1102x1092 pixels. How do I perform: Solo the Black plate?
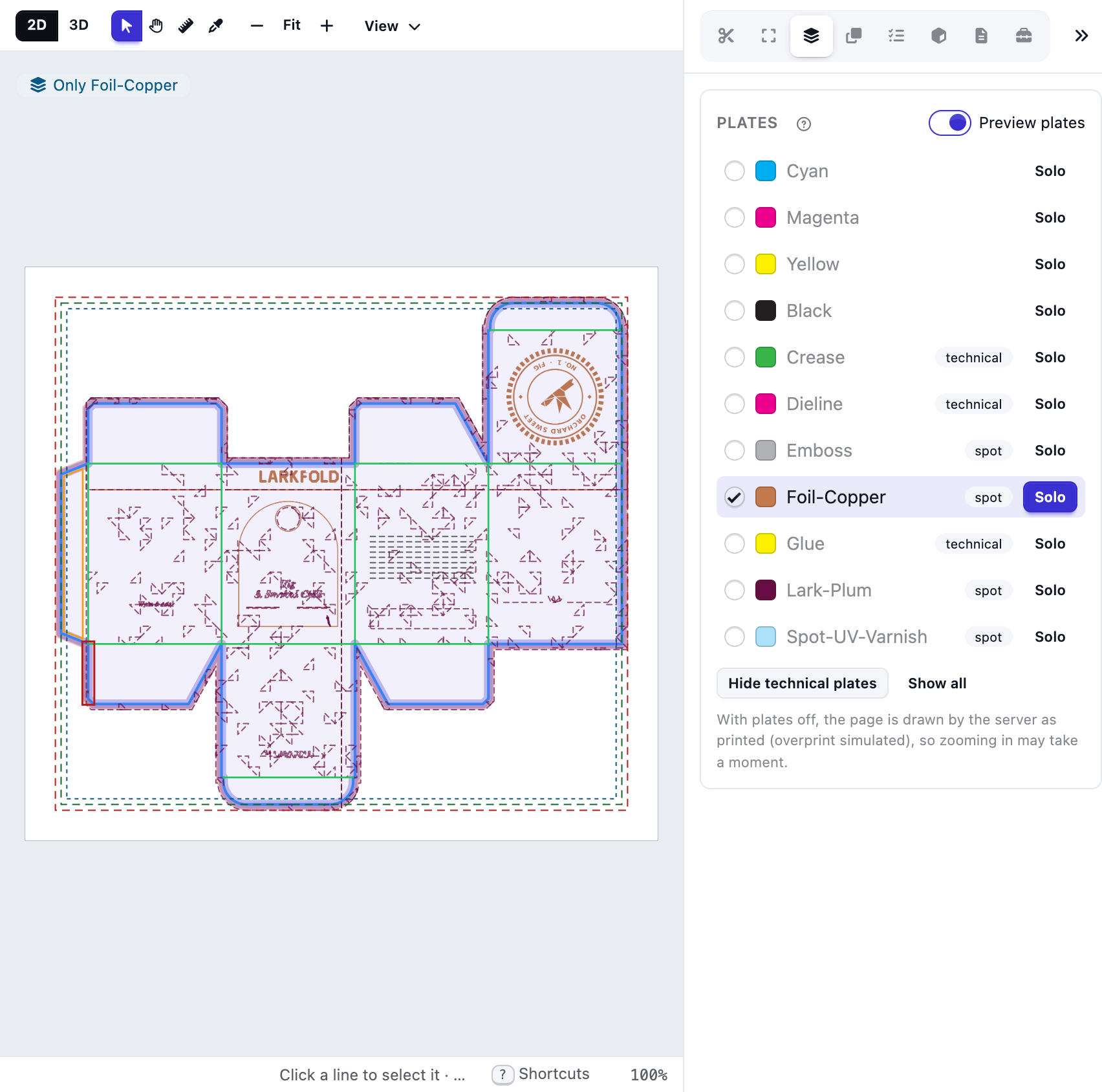click(x=1050, y=311)
